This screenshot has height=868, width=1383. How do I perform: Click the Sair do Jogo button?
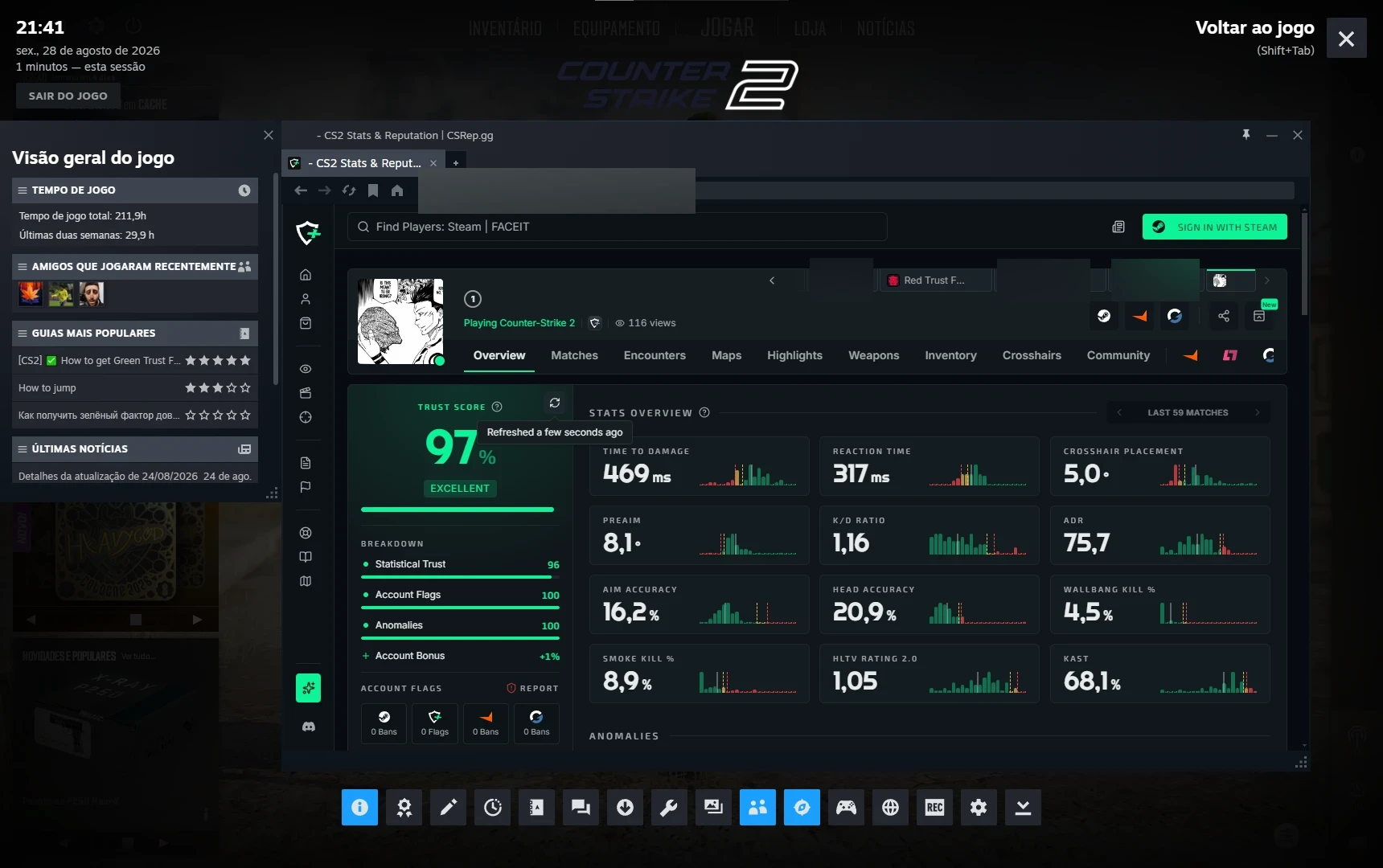click(x=68, y=96)
